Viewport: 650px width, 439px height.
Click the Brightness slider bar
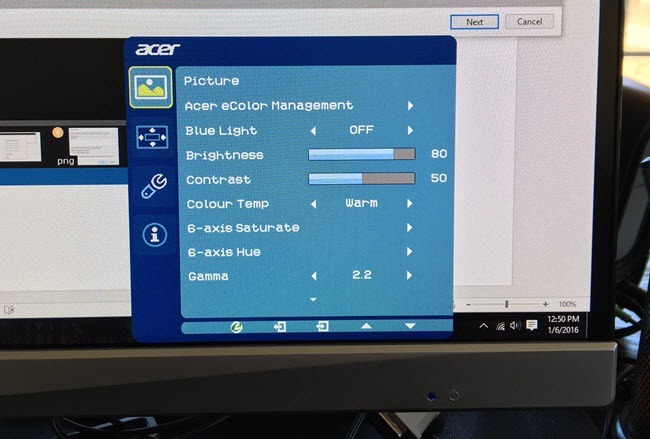point(362,154)
